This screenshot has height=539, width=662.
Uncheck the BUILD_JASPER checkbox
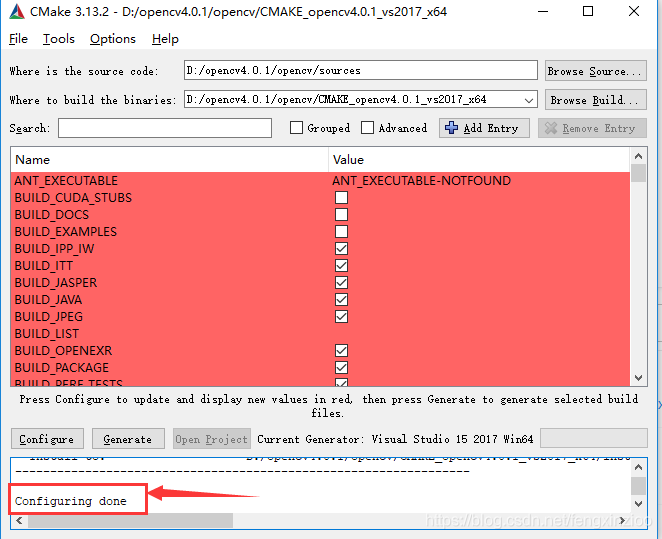tap(341, 282)
